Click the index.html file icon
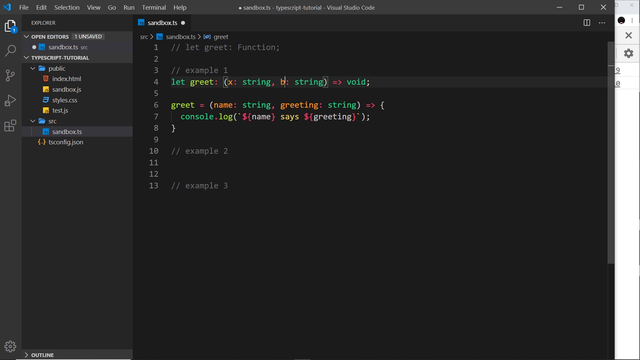640x360 pixels. pos(46,79)
